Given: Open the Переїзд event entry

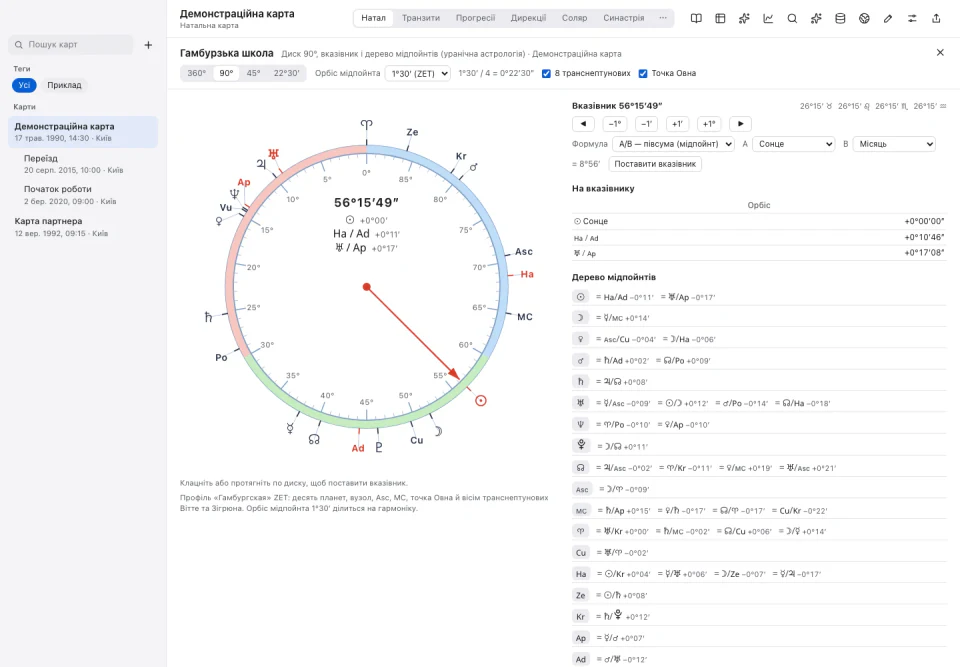Looking at the screenshot, I should click(x=83, y=164).
